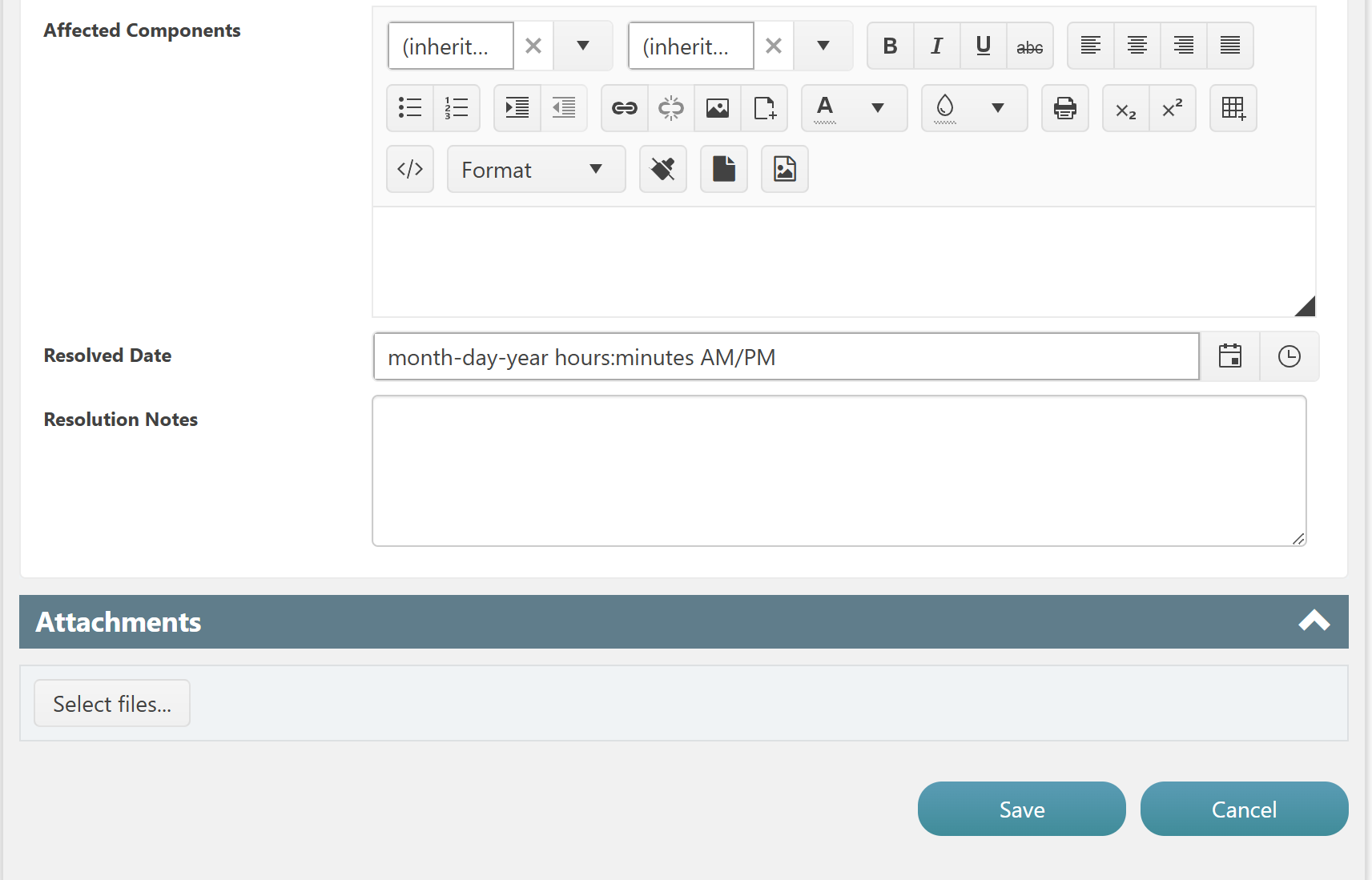
Task: Click the Save button
Action: 1021,809
